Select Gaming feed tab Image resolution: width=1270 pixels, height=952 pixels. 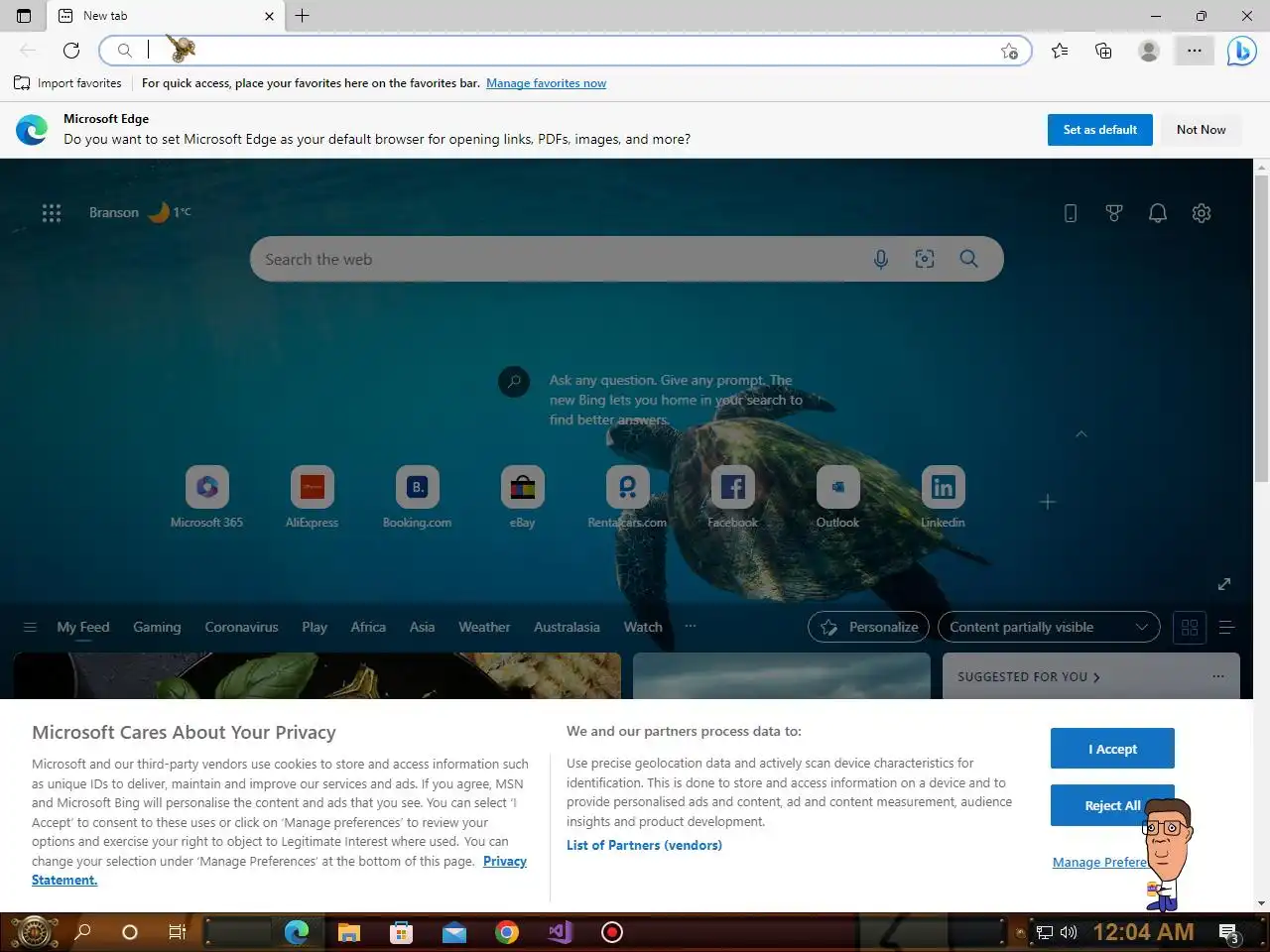point(157,627)
